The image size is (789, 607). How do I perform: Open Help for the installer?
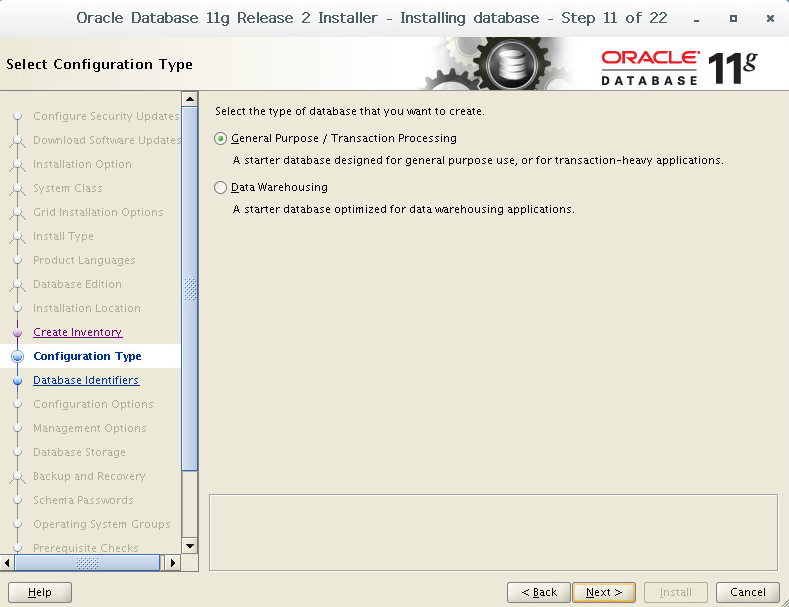[40, 592]
